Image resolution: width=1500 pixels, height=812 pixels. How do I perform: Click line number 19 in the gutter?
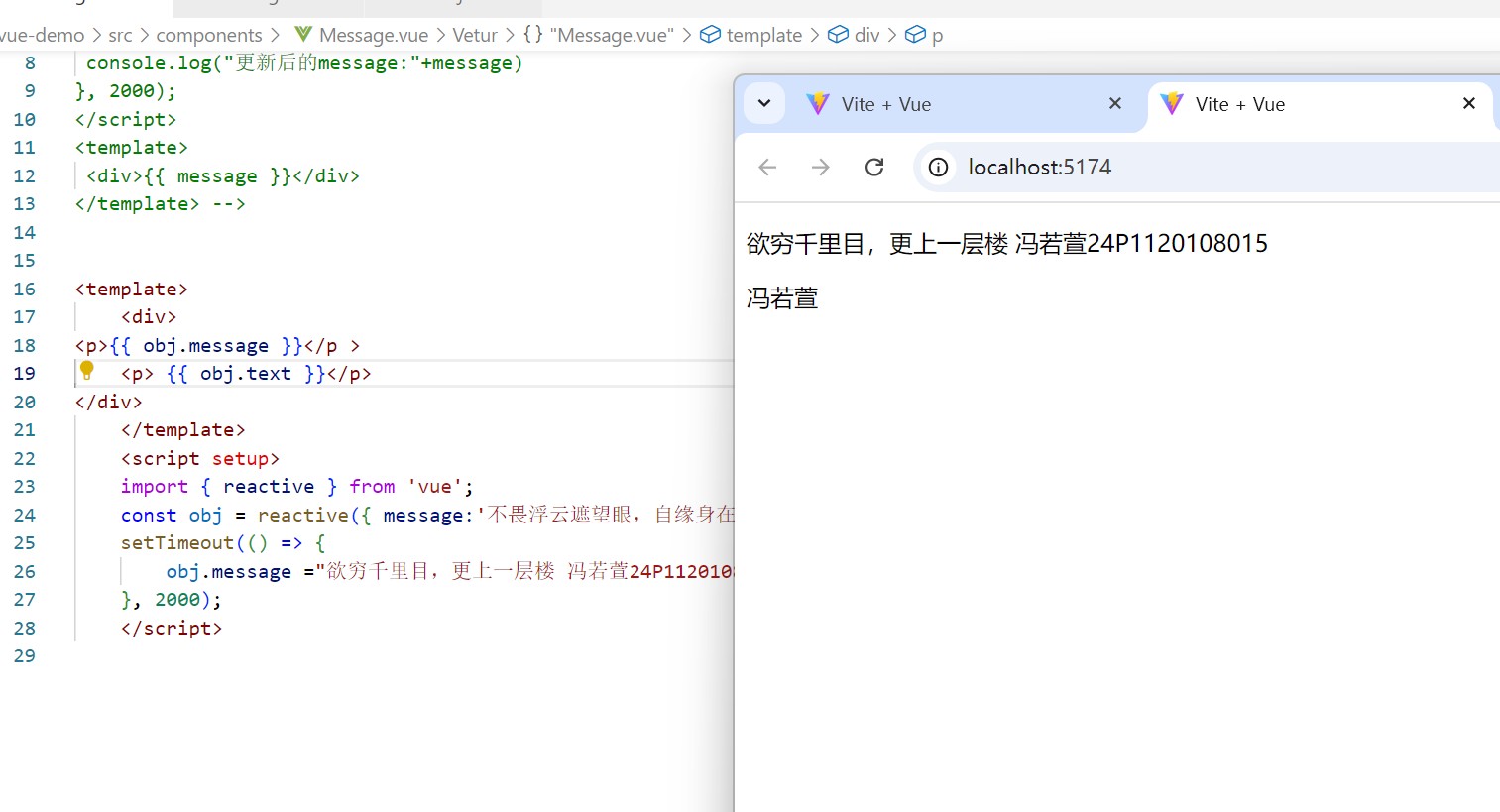point(24,374)
